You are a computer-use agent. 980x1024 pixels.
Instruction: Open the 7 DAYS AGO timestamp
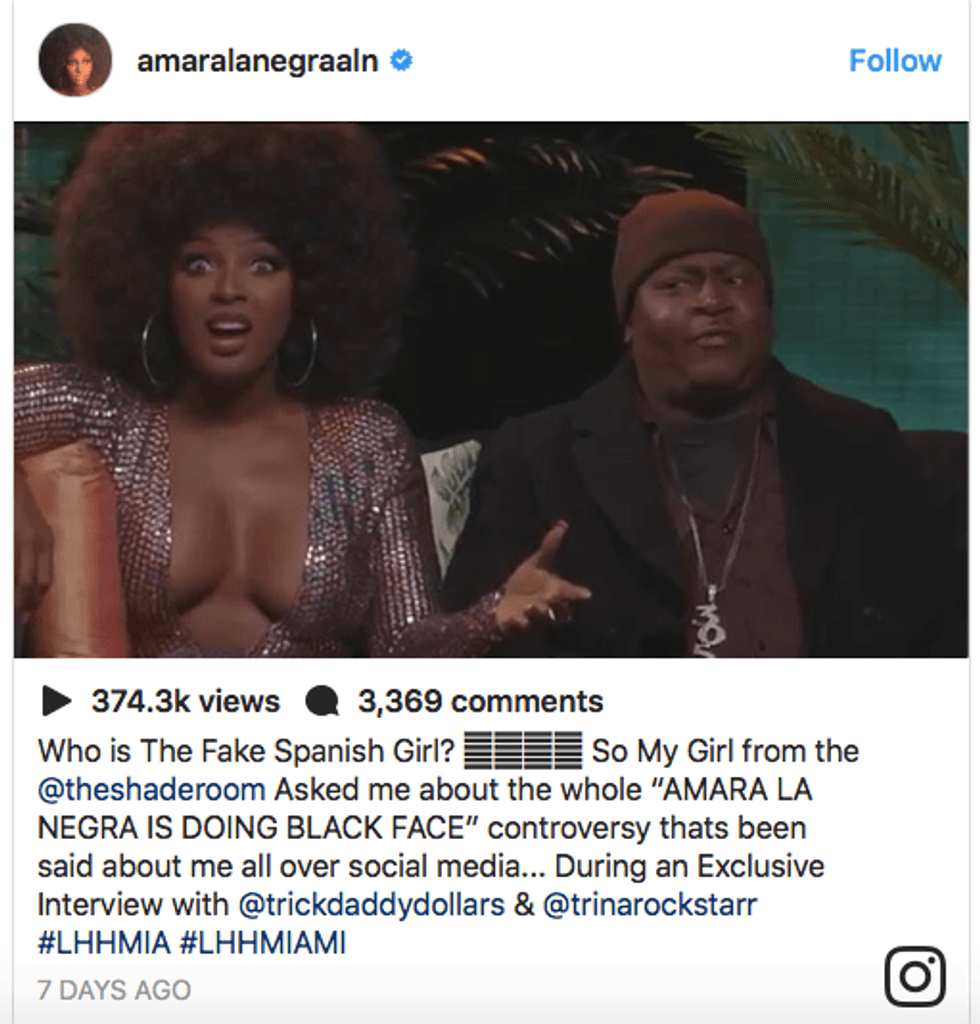coord(114,990)
